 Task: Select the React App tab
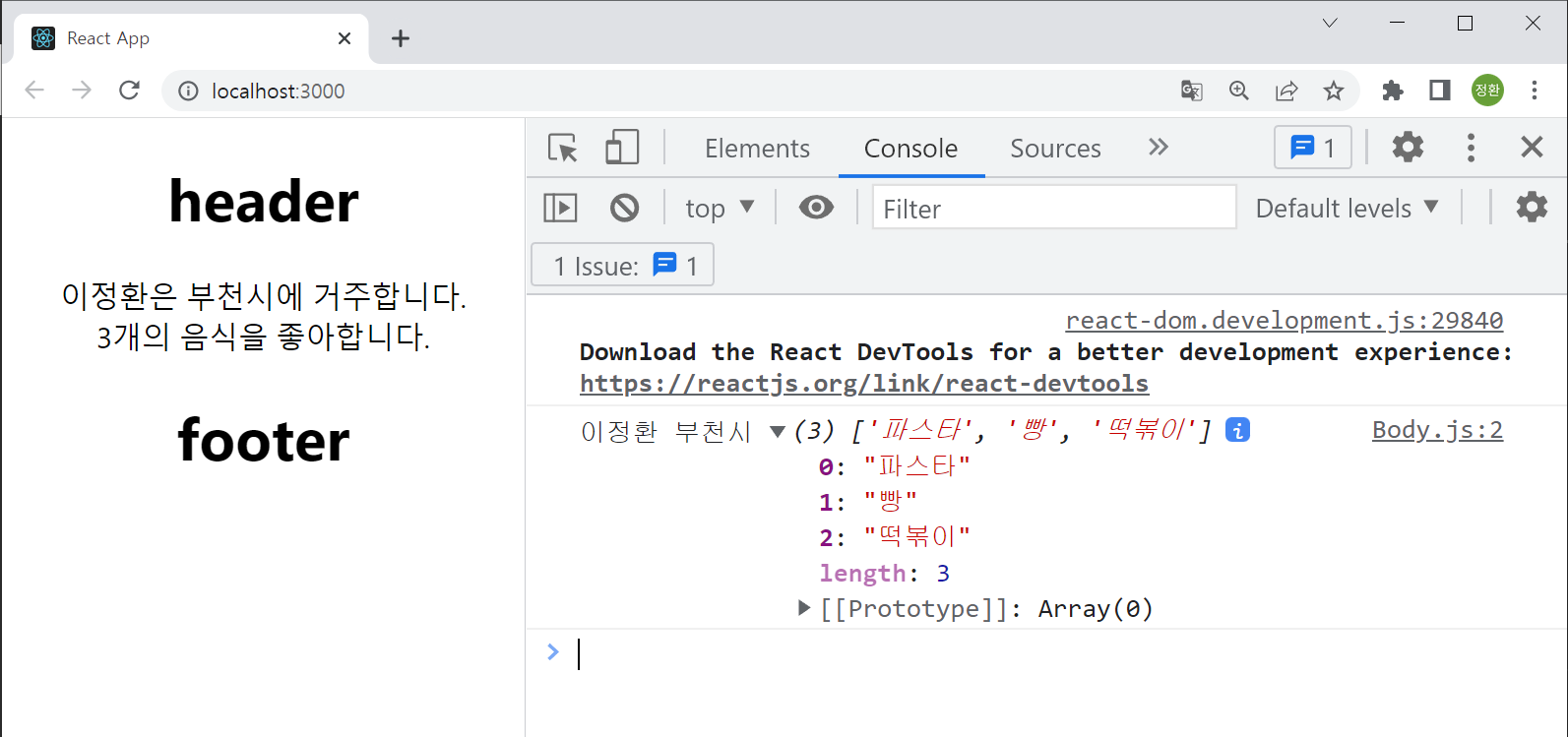coord(192,38)
